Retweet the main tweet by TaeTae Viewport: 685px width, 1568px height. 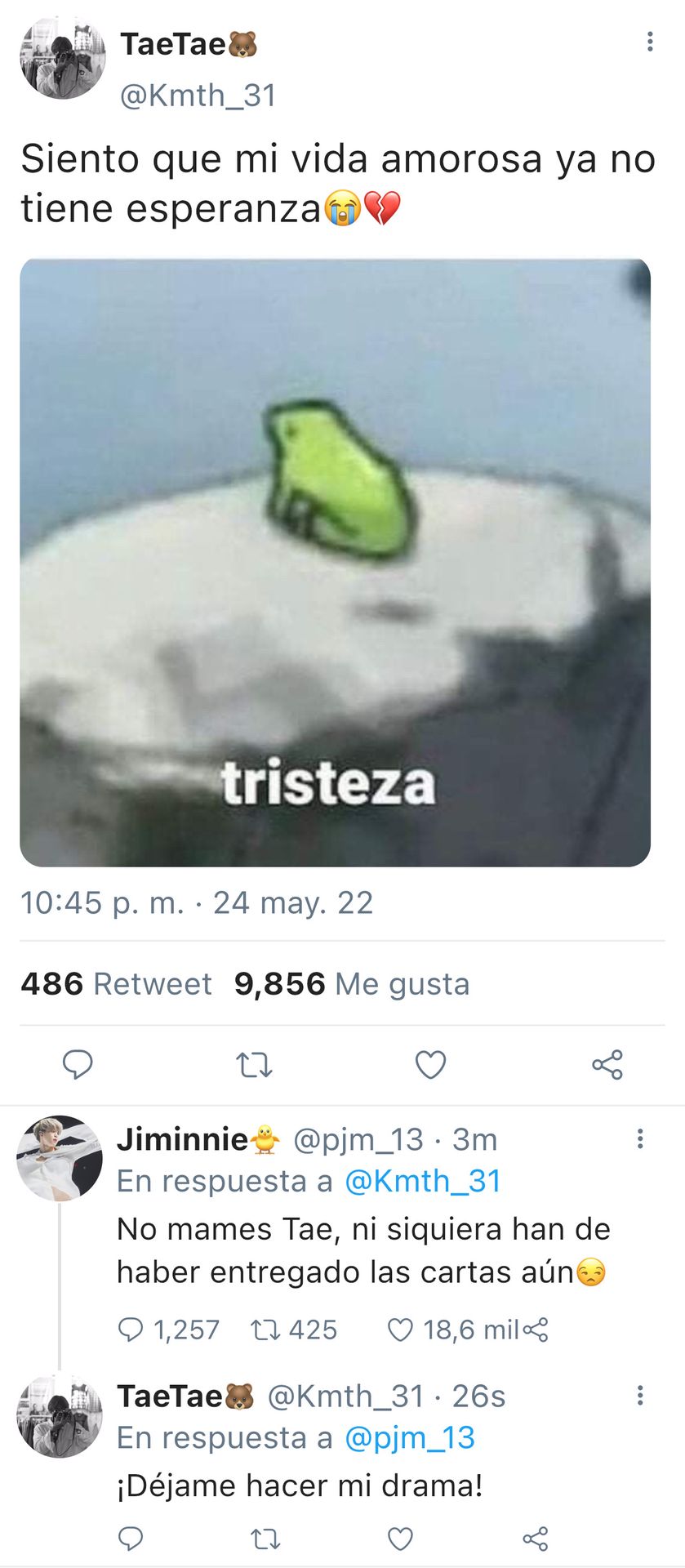[x=254, y=1065]
